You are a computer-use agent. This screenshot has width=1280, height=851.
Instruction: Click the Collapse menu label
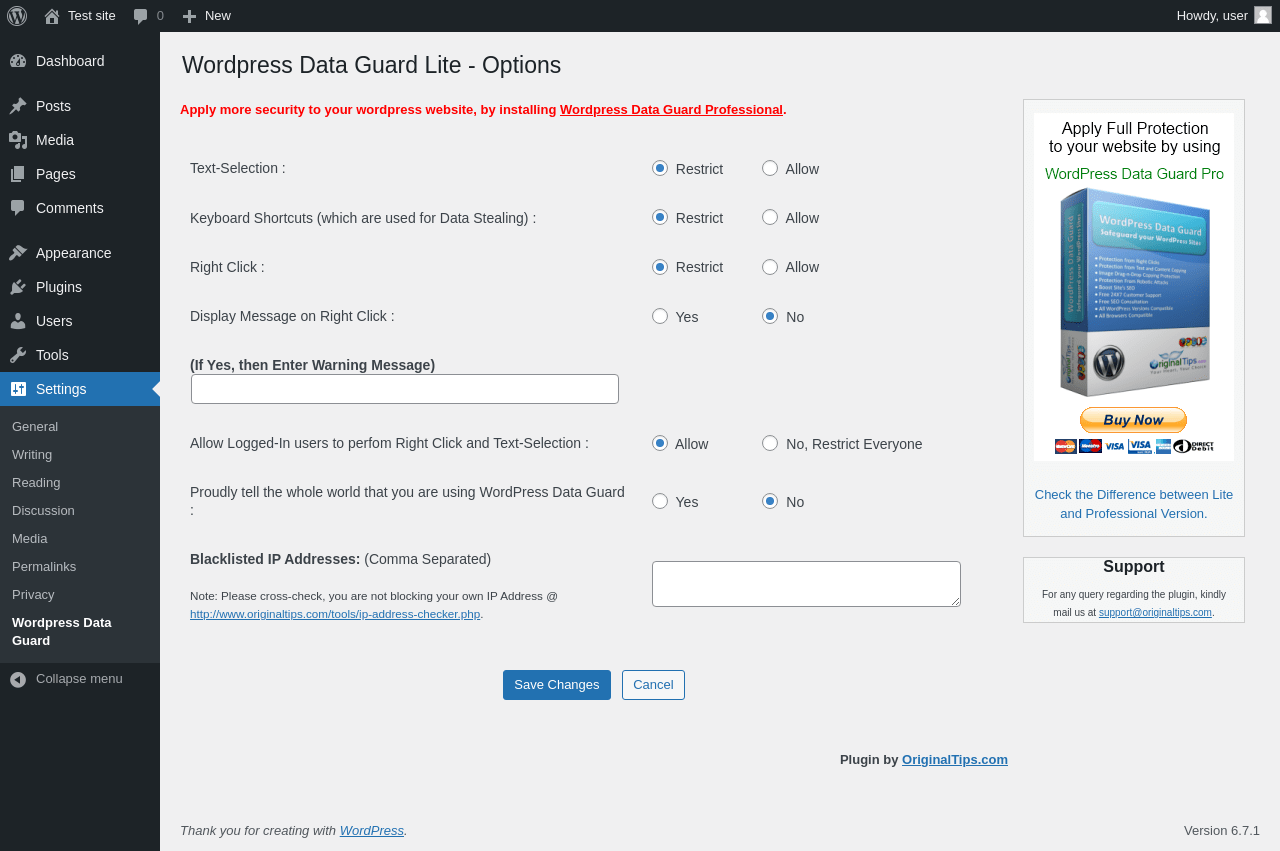(x=79, y=679)
